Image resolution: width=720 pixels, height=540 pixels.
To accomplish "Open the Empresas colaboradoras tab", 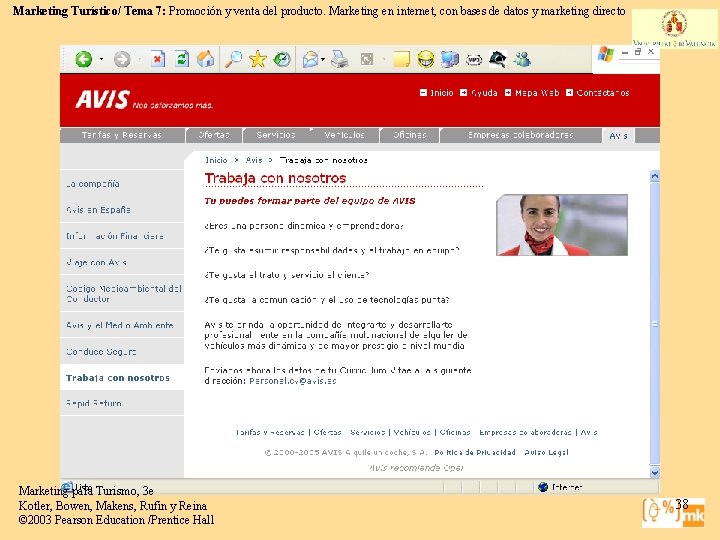I will pyautogui.click(x=521, y=135).
